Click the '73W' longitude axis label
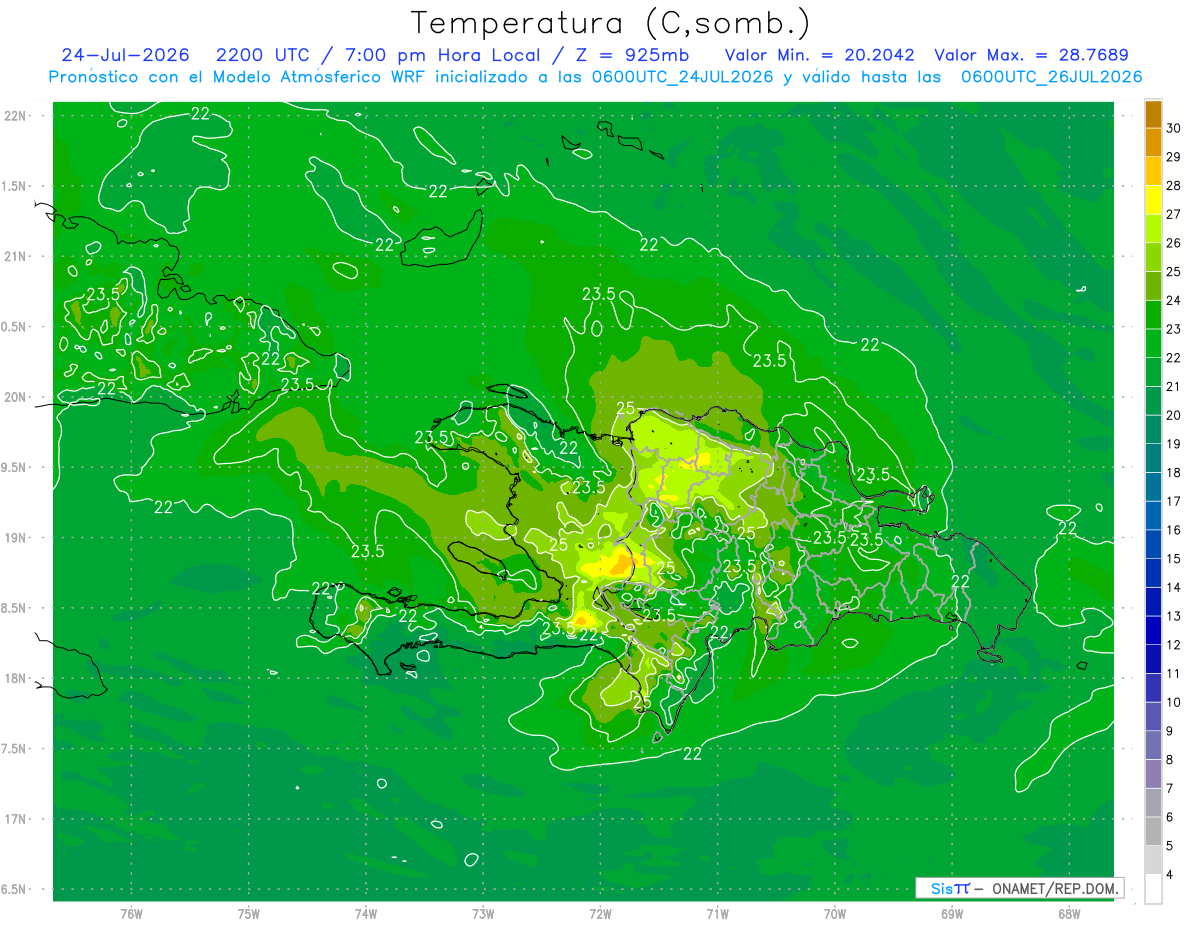 [483, 913]
